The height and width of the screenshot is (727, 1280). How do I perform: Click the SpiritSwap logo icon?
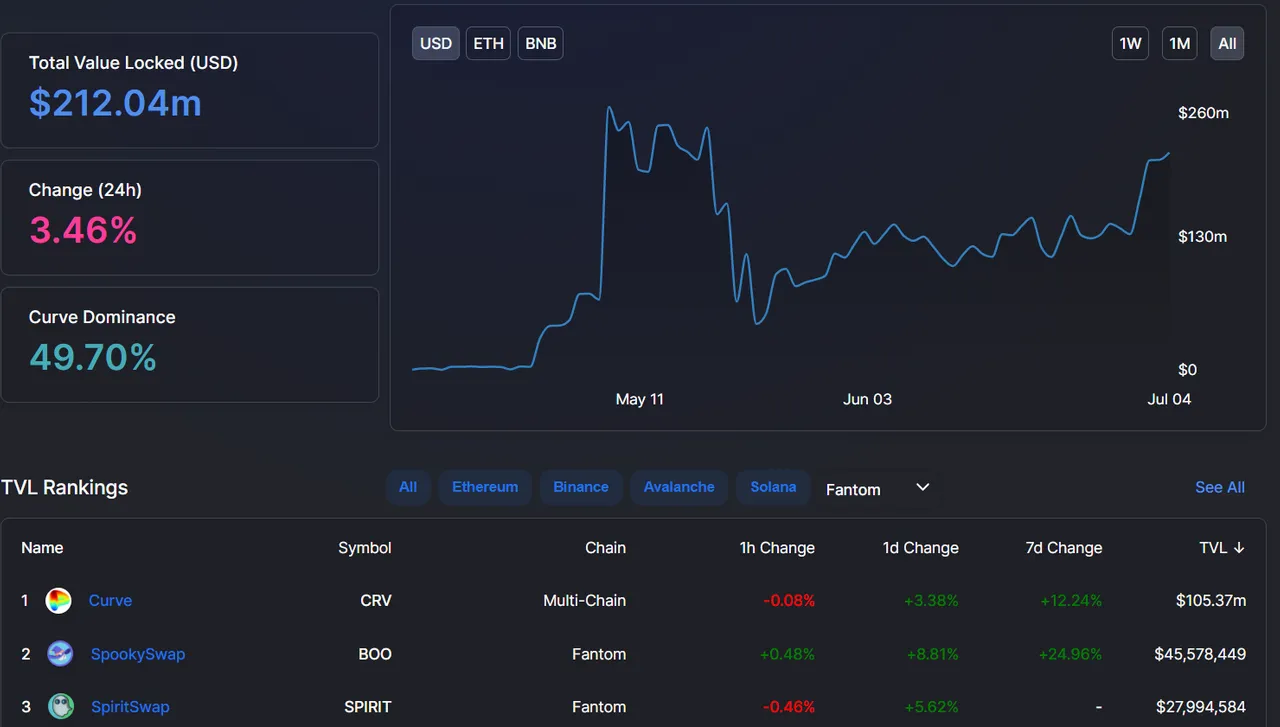coord(61,707)
